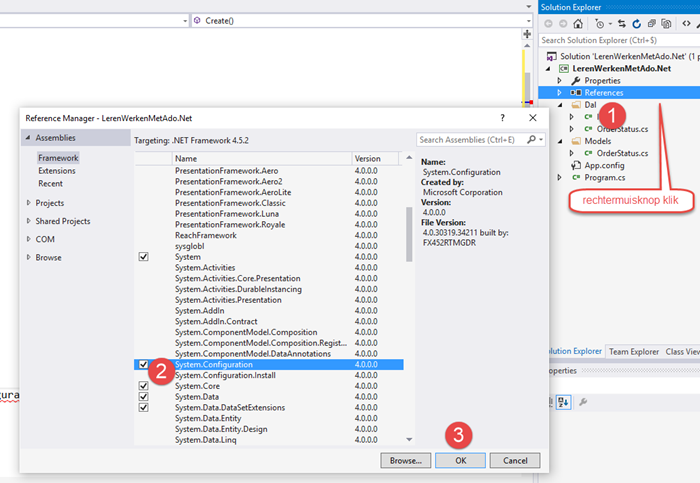
Task: Switch to the Solution Explorer tab
Action: [x=575, y=351]
